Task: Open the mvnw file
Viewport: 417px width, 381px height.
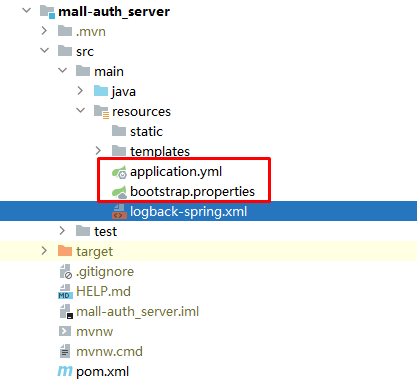Action: point(94,332)
